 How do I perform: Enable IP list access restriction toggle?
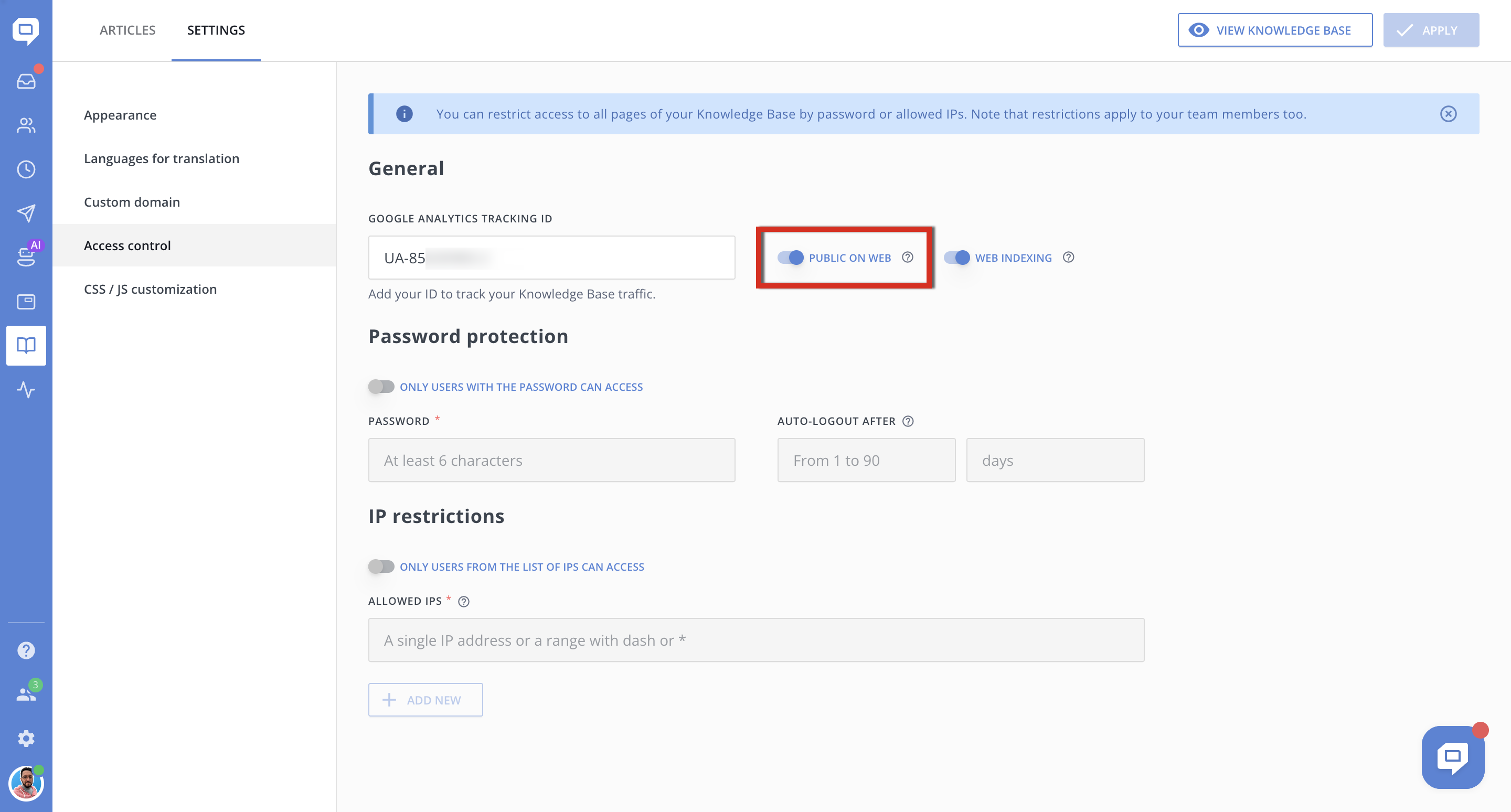click(381, 567)
